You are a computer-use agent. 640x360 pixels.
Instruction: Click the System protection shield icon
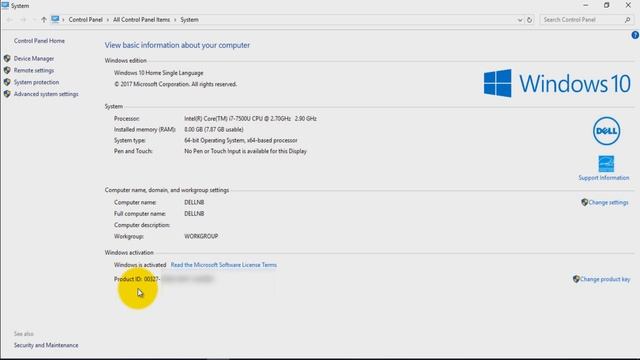coord(7,82)
